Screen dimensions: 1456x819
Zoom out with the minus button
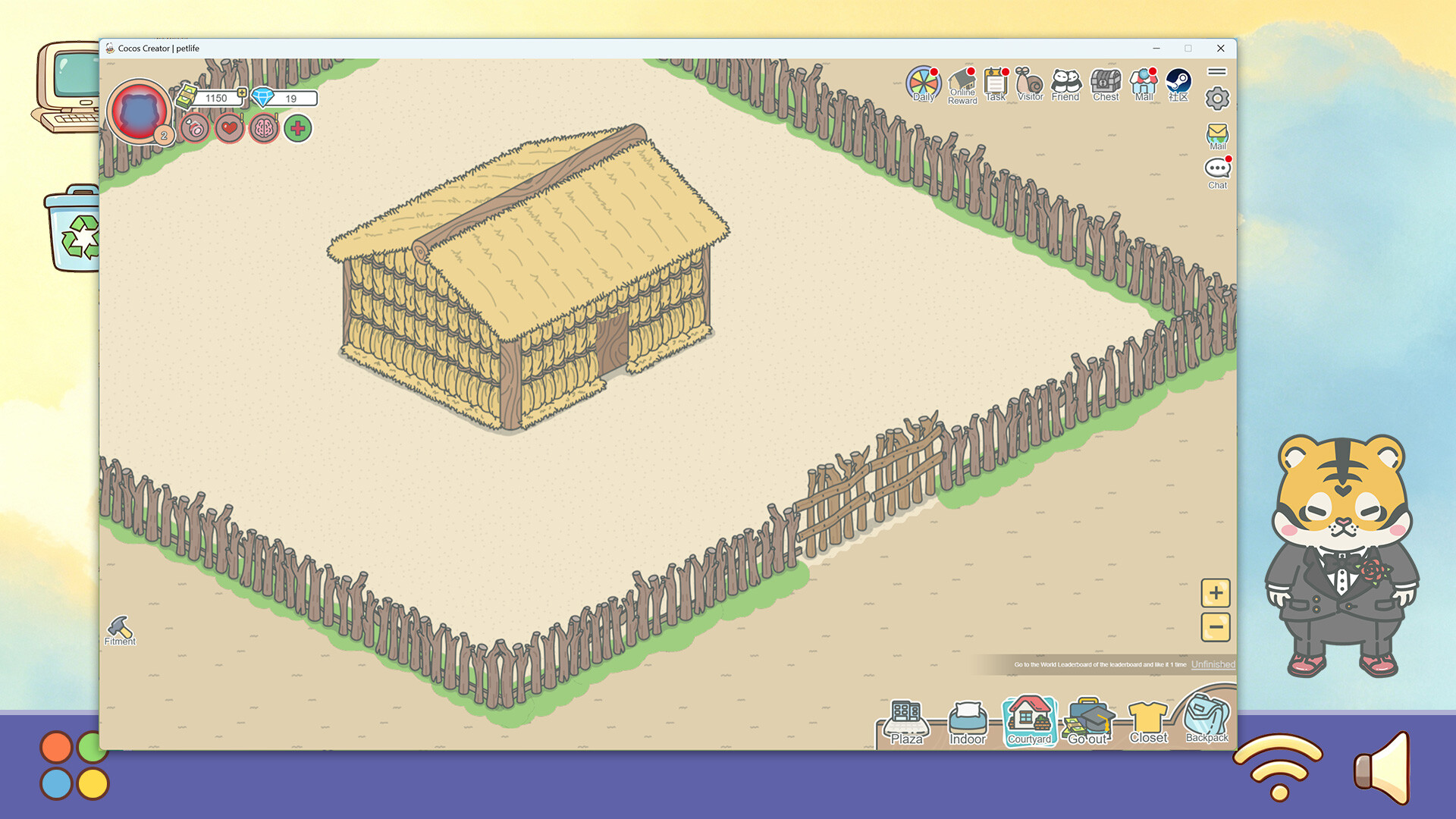(x=1216, y=627)
